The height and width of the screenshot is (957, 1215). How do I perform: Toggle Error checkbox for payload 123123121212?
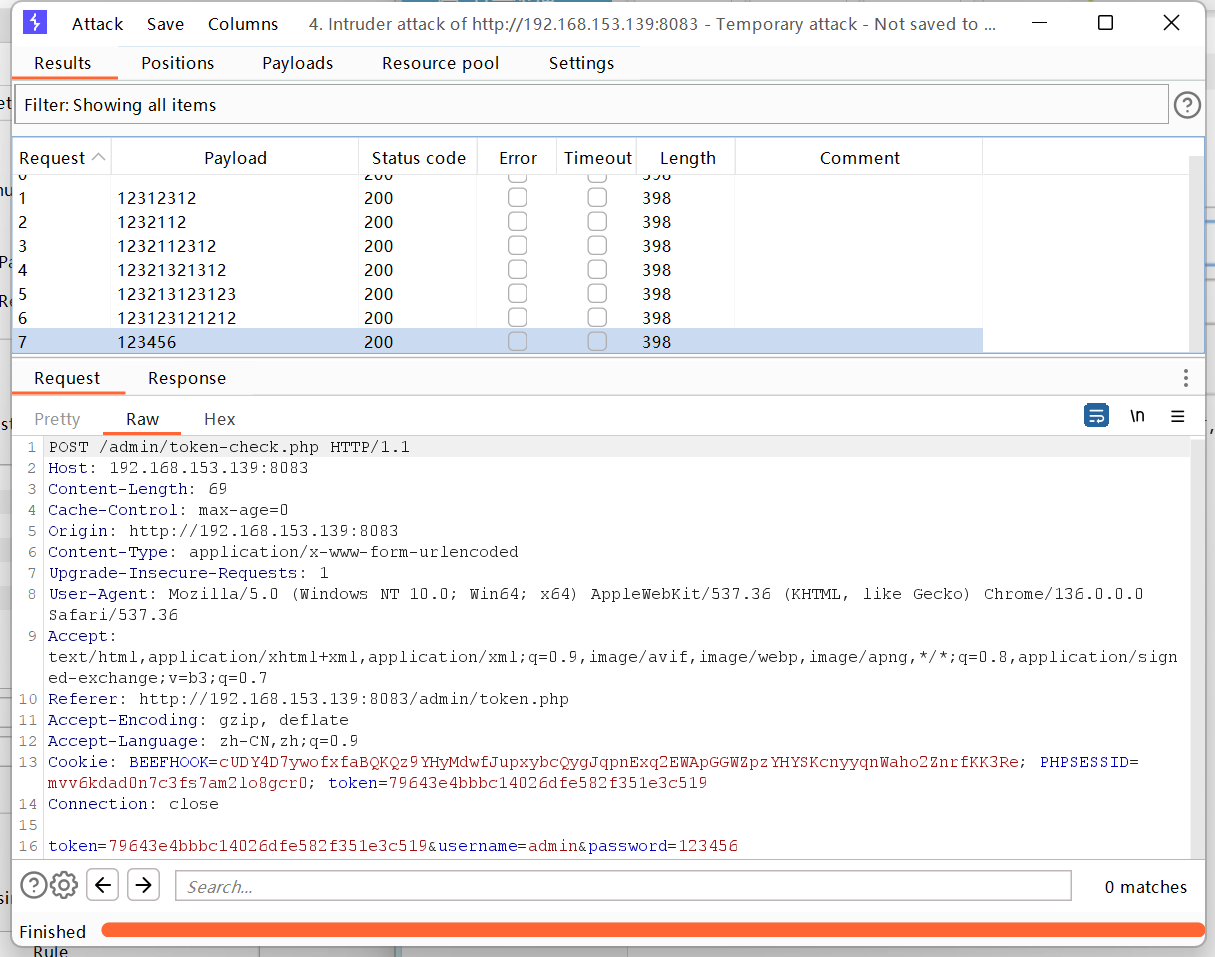[x=517, y=318]
